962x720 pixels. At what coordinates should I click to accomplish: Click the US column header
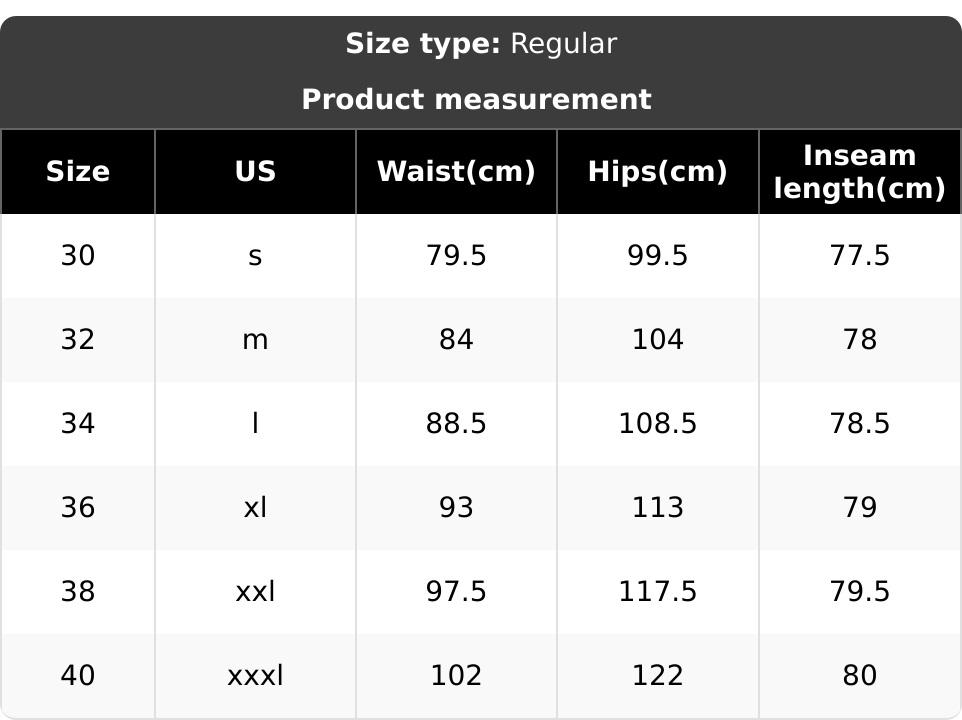(255, 172)
